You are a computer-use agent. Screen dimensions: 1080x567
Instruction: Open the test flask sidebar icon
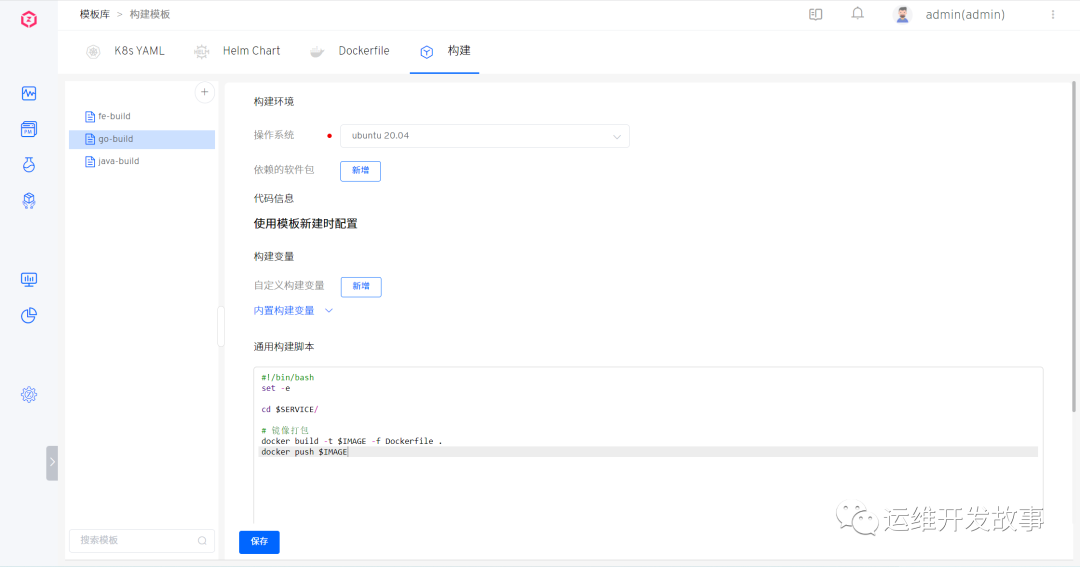pyautogui.click(x=29, y=165)
